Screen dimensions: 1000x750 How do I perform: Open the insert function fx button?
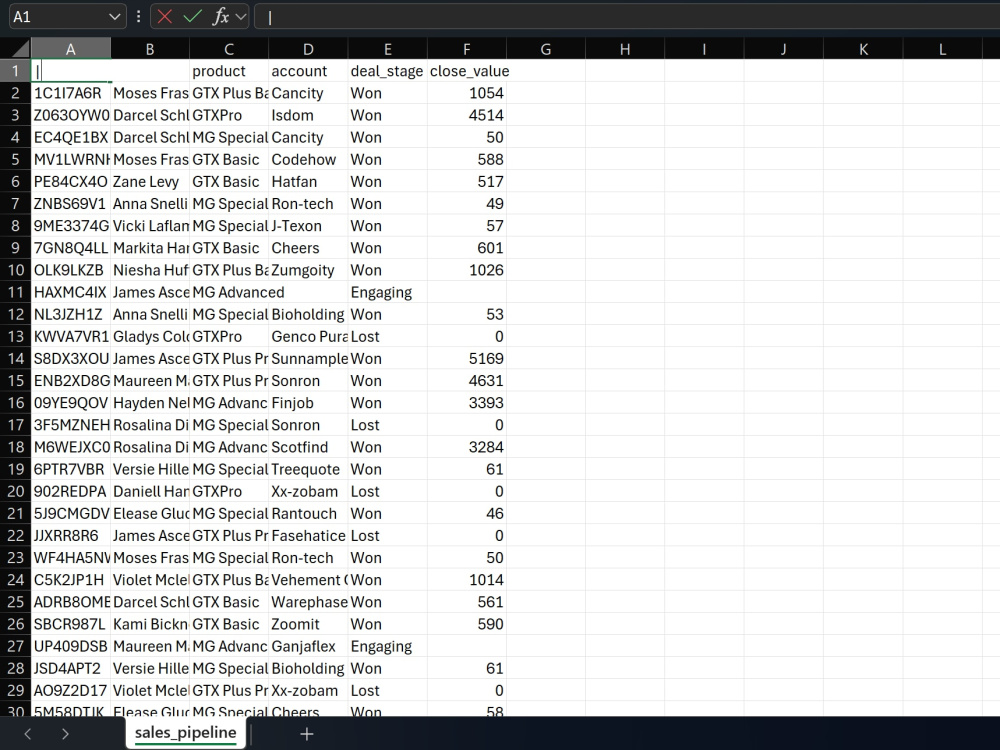221,17
